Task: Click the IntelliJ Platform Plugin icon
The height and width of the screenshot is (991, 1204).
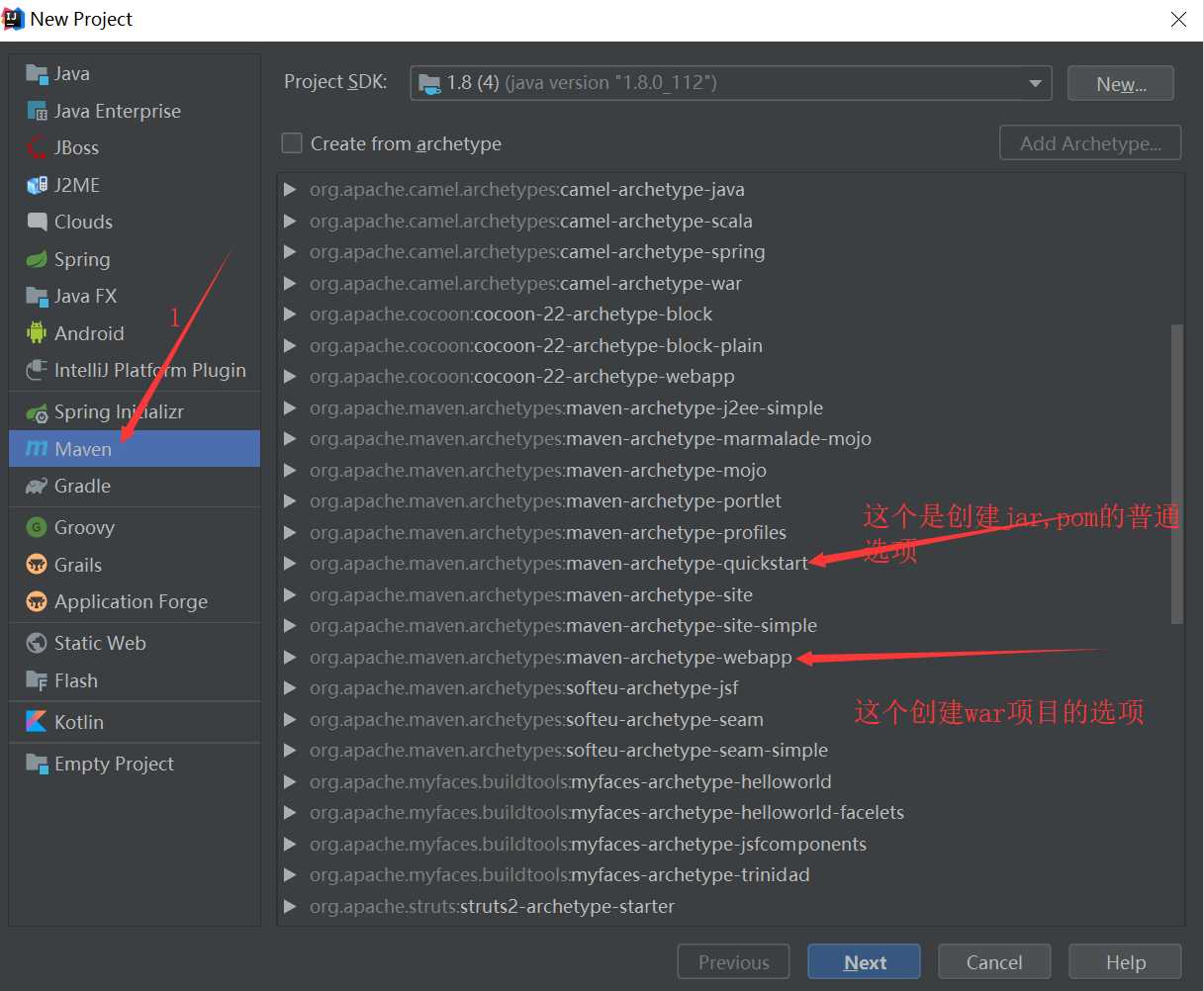Action: pyautogui.click(x=37, y=370)
